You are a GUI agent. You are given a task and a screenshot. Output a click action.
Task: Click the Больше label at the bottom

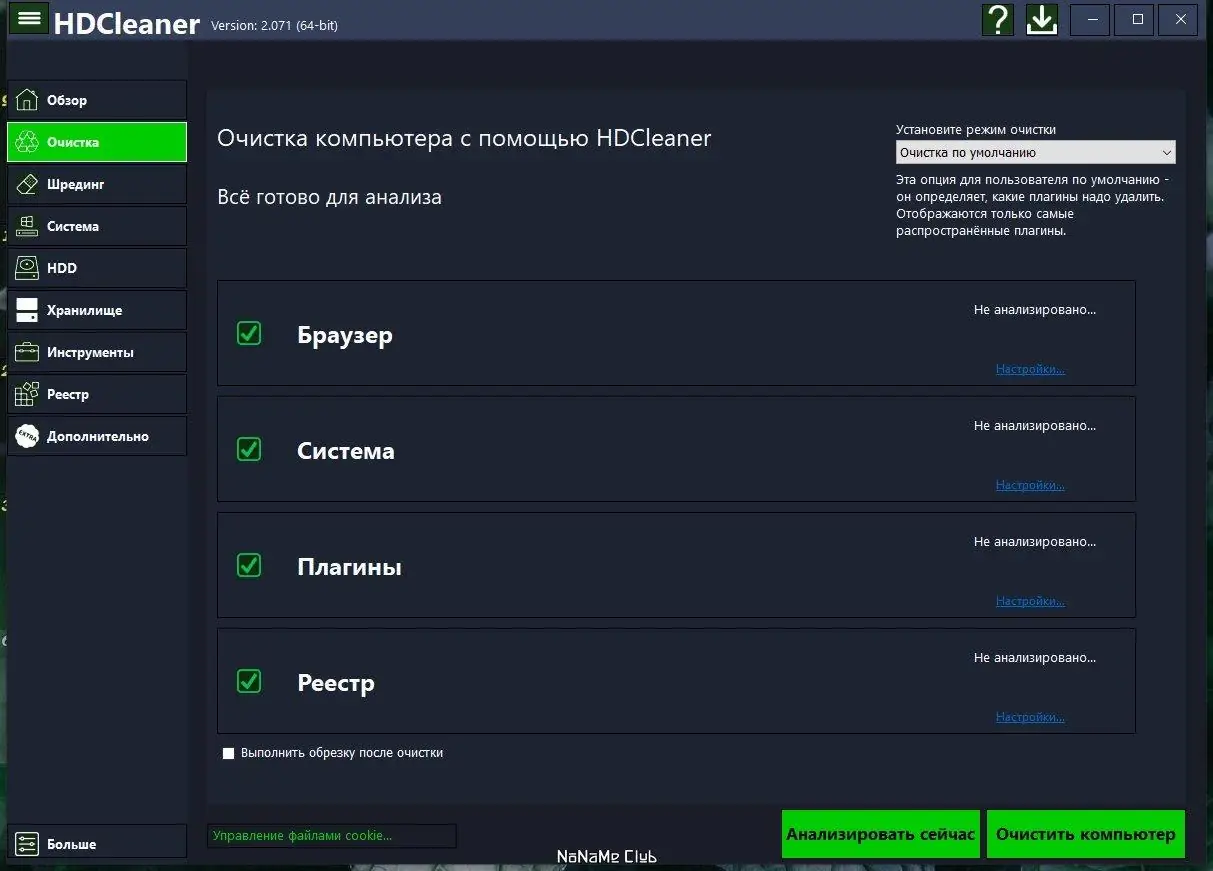[x=72, y=844]
